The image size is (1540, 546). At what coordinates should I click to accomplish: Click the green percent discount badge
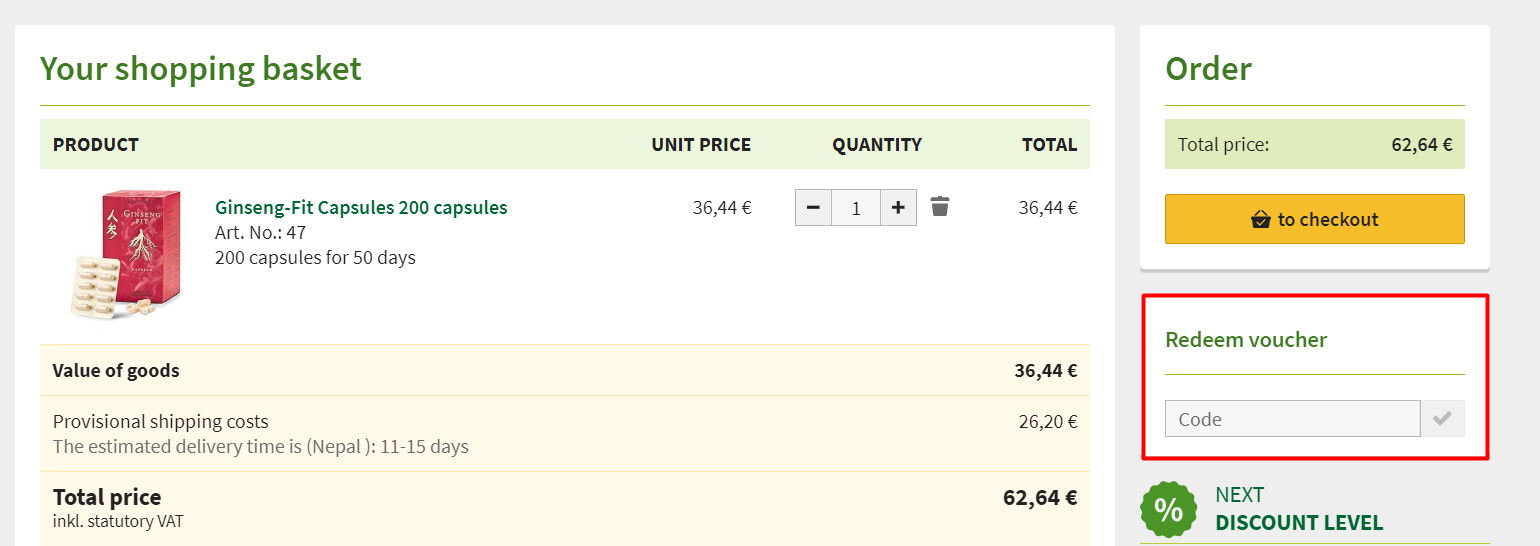tap(1169, 509)
